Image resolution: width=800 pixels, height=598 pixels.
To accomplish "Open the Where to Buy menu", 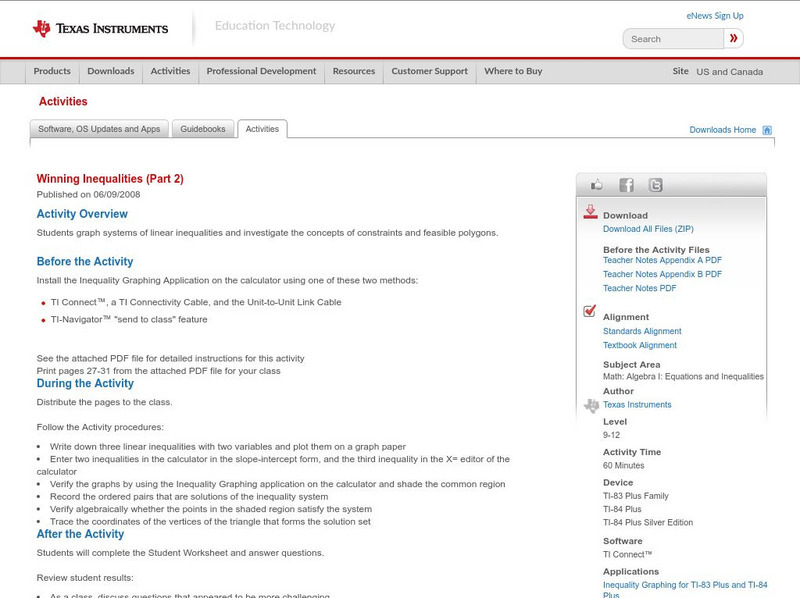I will [x=513, y=71].
